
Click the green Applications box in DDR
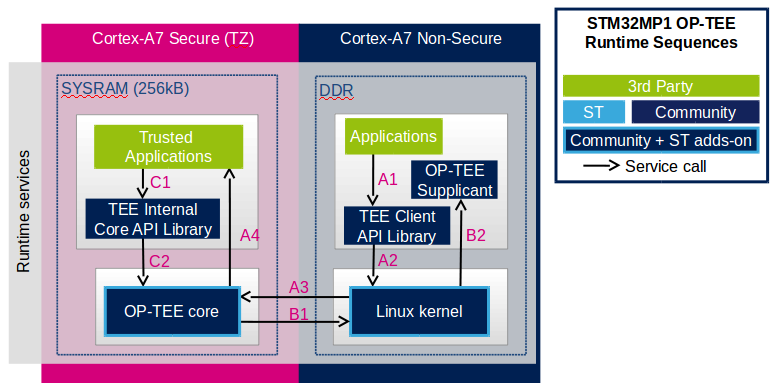pos(393,136)
